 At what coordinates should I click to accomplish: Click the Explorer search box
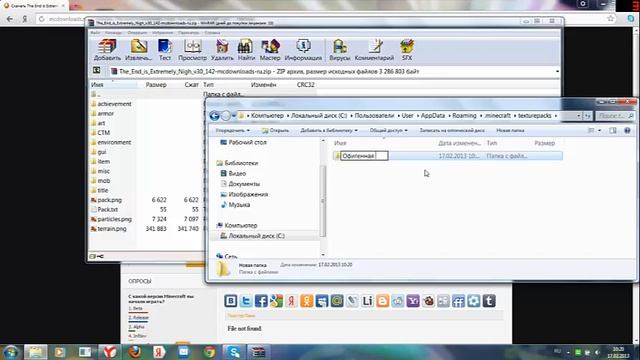615,116
